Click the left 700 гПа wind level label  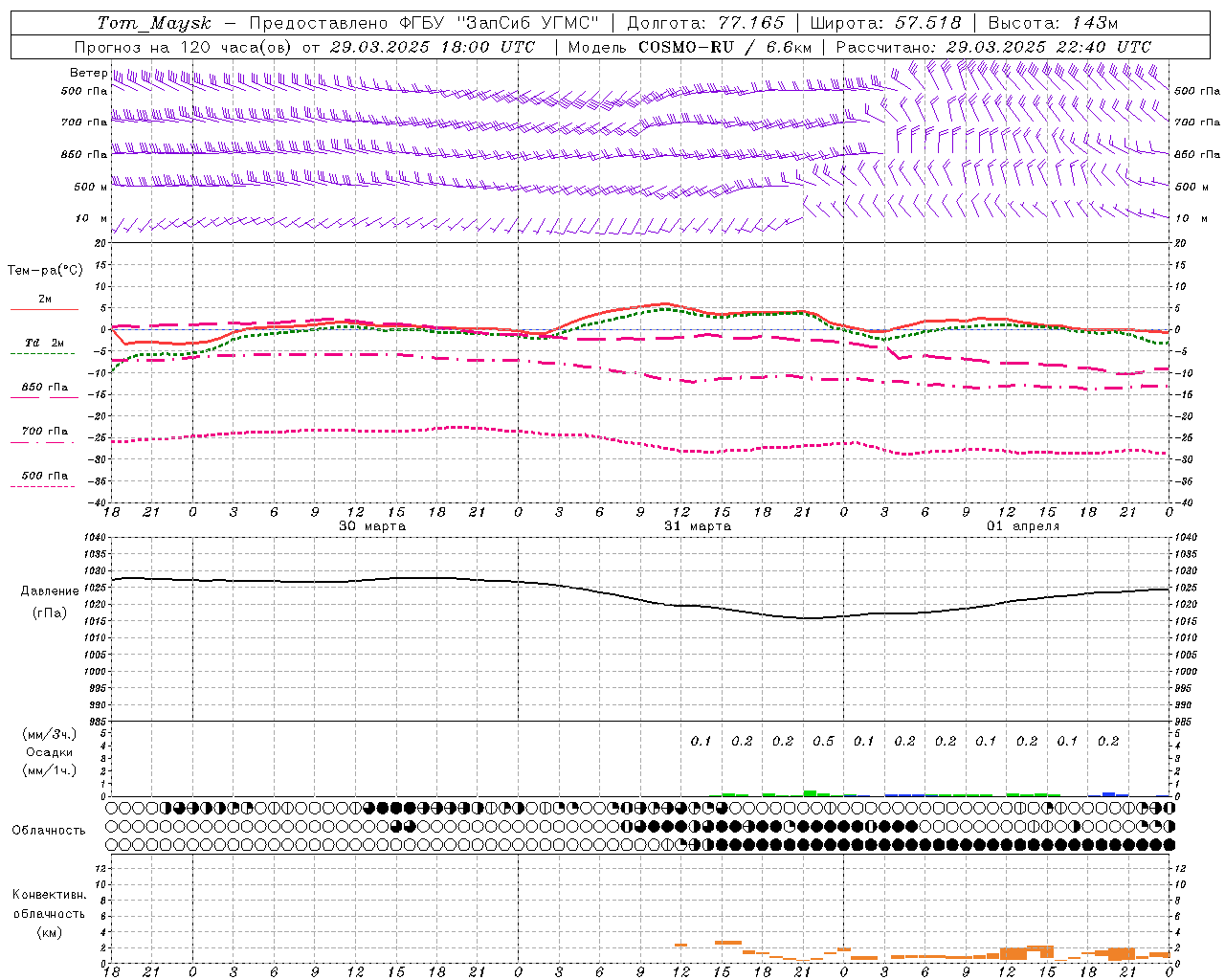pyautogui.click(x=84, y=122)
